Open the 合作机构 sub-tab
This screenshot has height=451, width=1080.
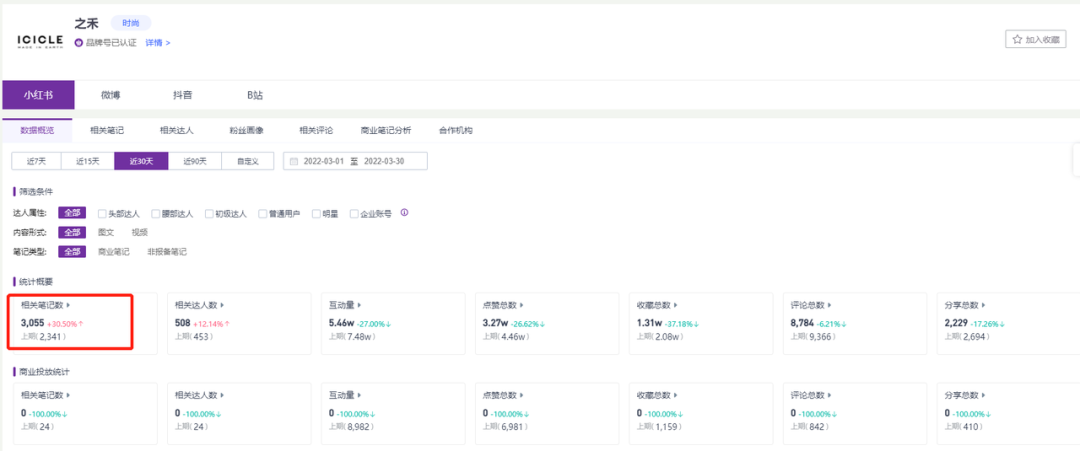click(x=455, y=130)
